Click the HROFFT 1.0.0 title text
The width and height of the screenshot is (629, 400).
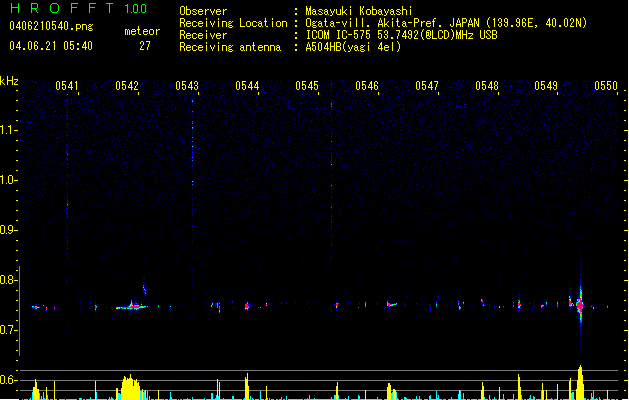[x=78, y=8]
